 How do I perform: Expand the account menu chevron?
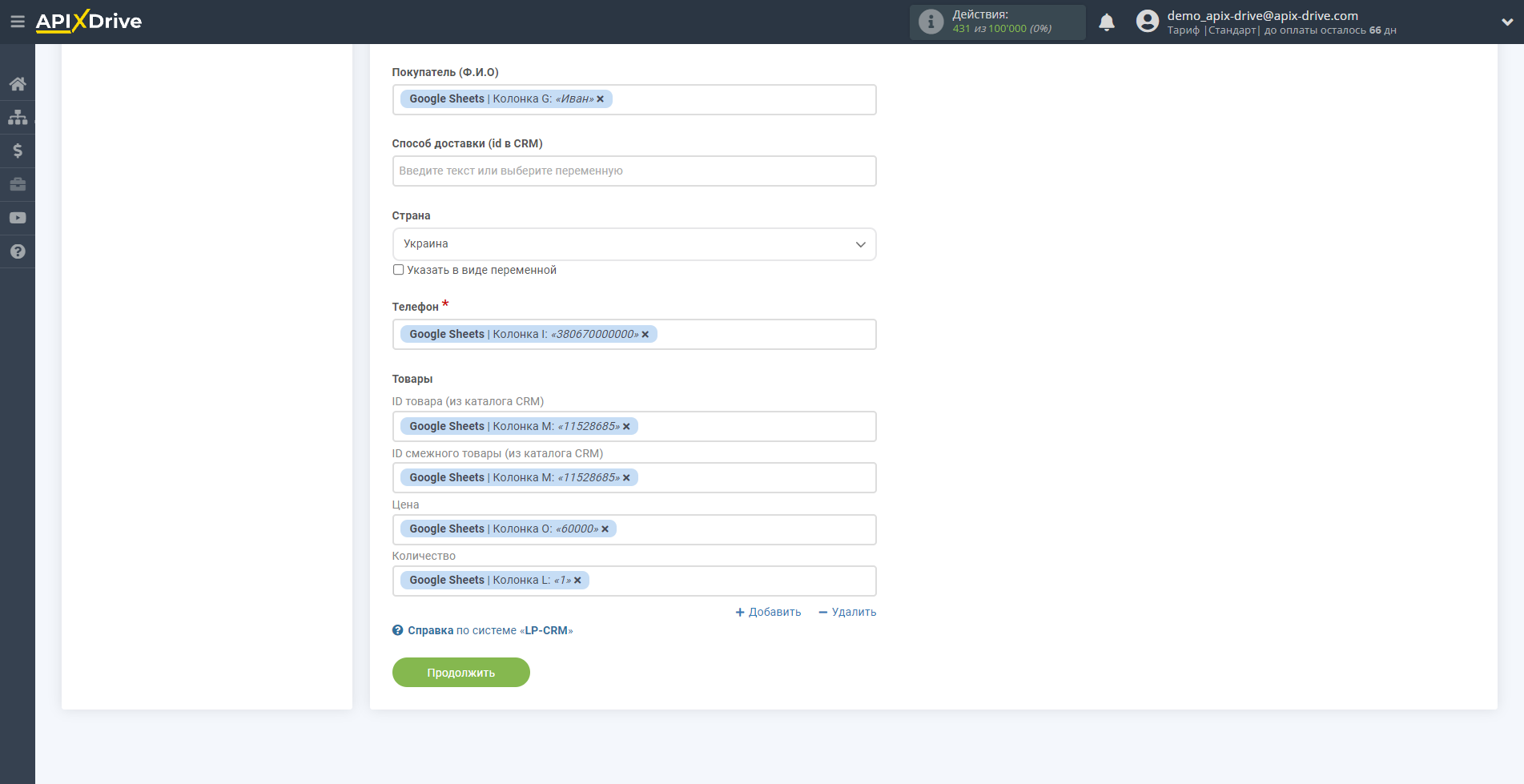coord(1507,22)
